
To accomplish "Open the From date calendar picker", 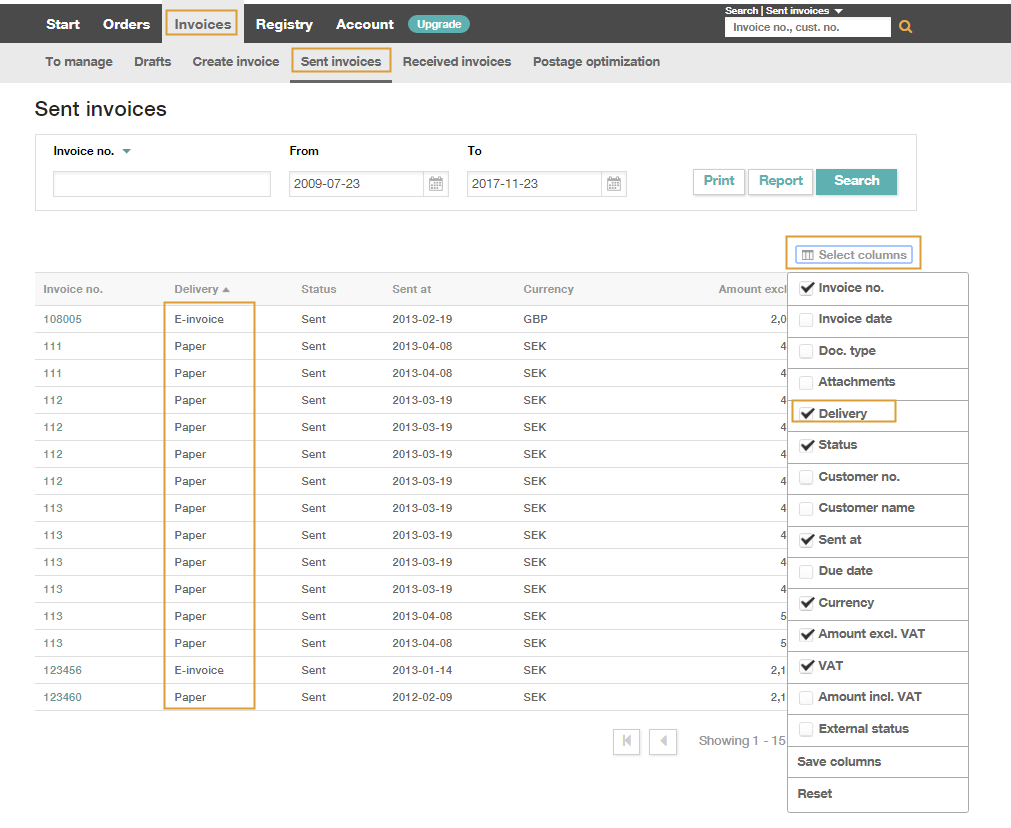I will point(436,184).
